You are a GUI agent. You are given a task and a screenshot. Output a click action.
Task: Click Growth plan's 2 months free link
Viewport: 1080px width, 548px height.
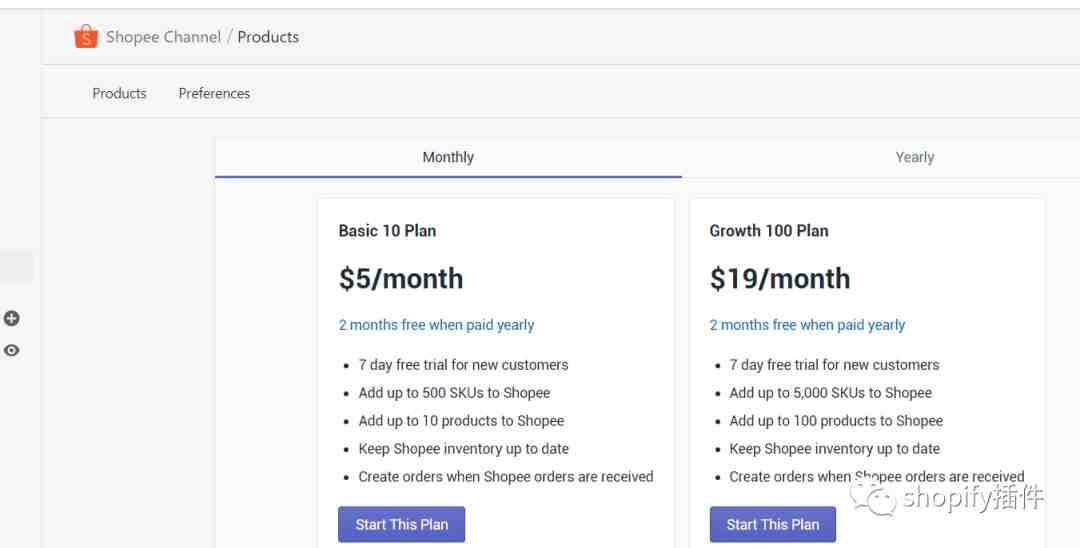coord(807,325)
